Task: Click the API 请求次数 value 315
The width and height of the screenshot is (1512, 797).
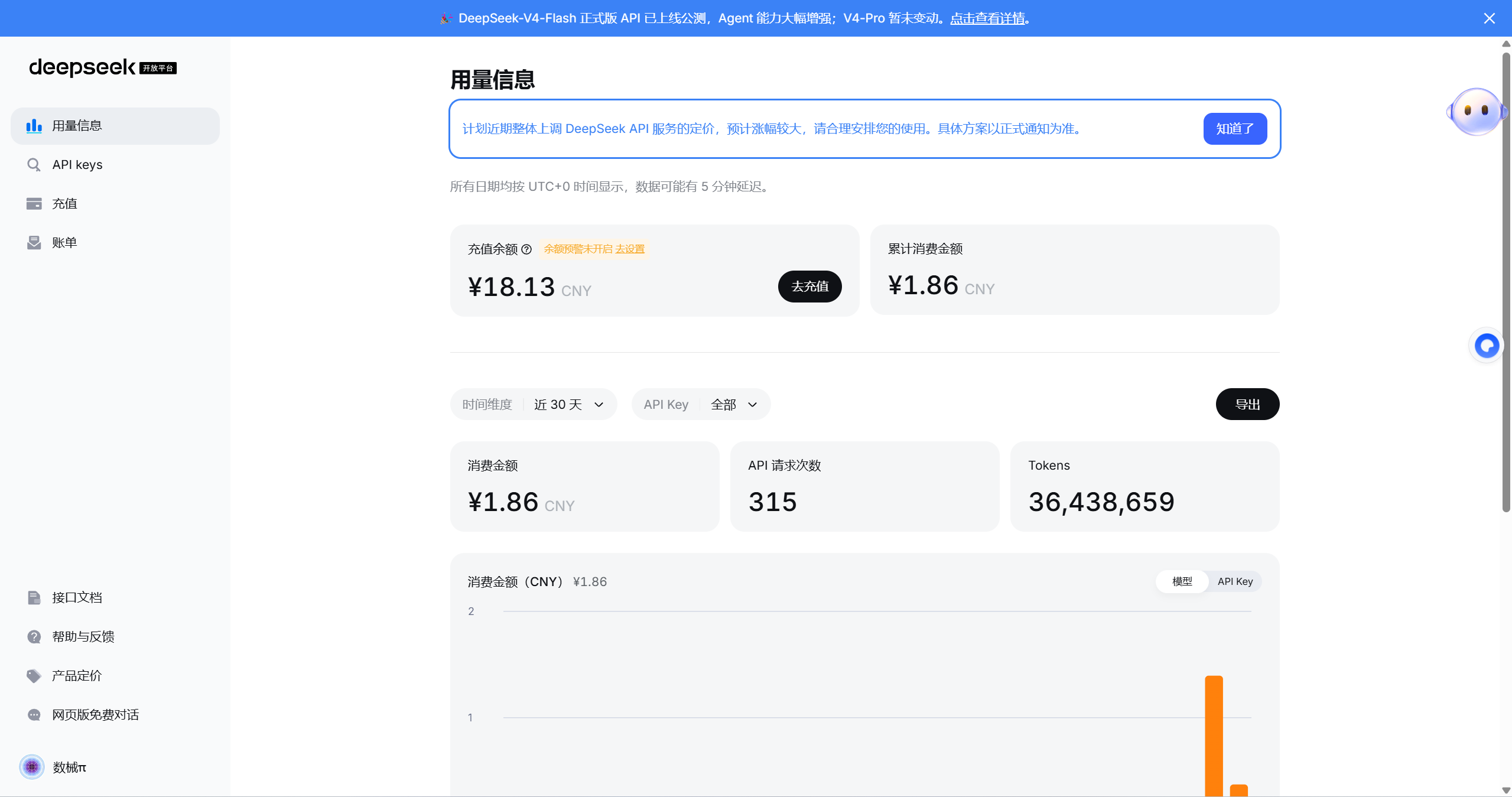Action: [772, 502]
